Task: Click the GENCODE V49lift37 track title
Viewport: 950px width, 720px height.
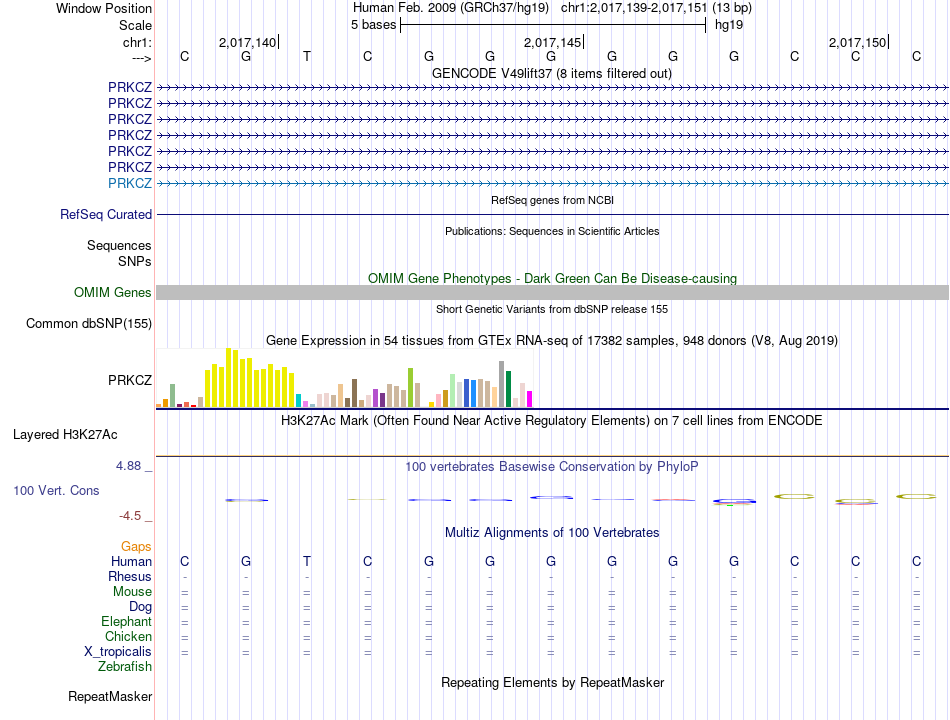Action: [551, 73]
